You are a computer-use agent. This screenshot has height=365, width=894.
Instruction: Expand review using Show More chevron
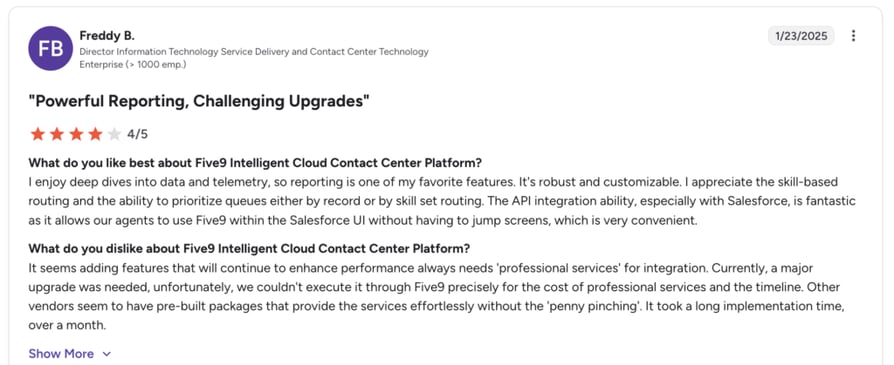click(107, 354)
